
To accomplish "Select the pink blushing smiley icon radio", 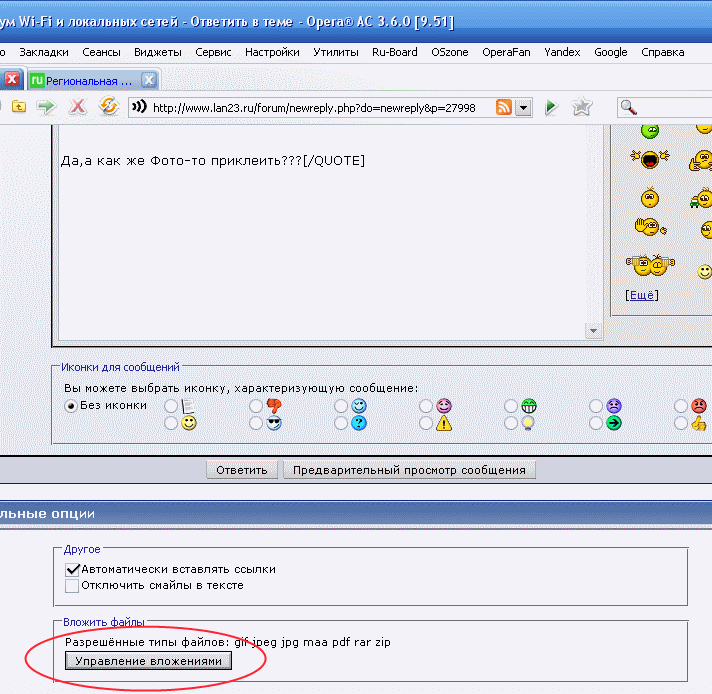I will [x=425, y=406].
